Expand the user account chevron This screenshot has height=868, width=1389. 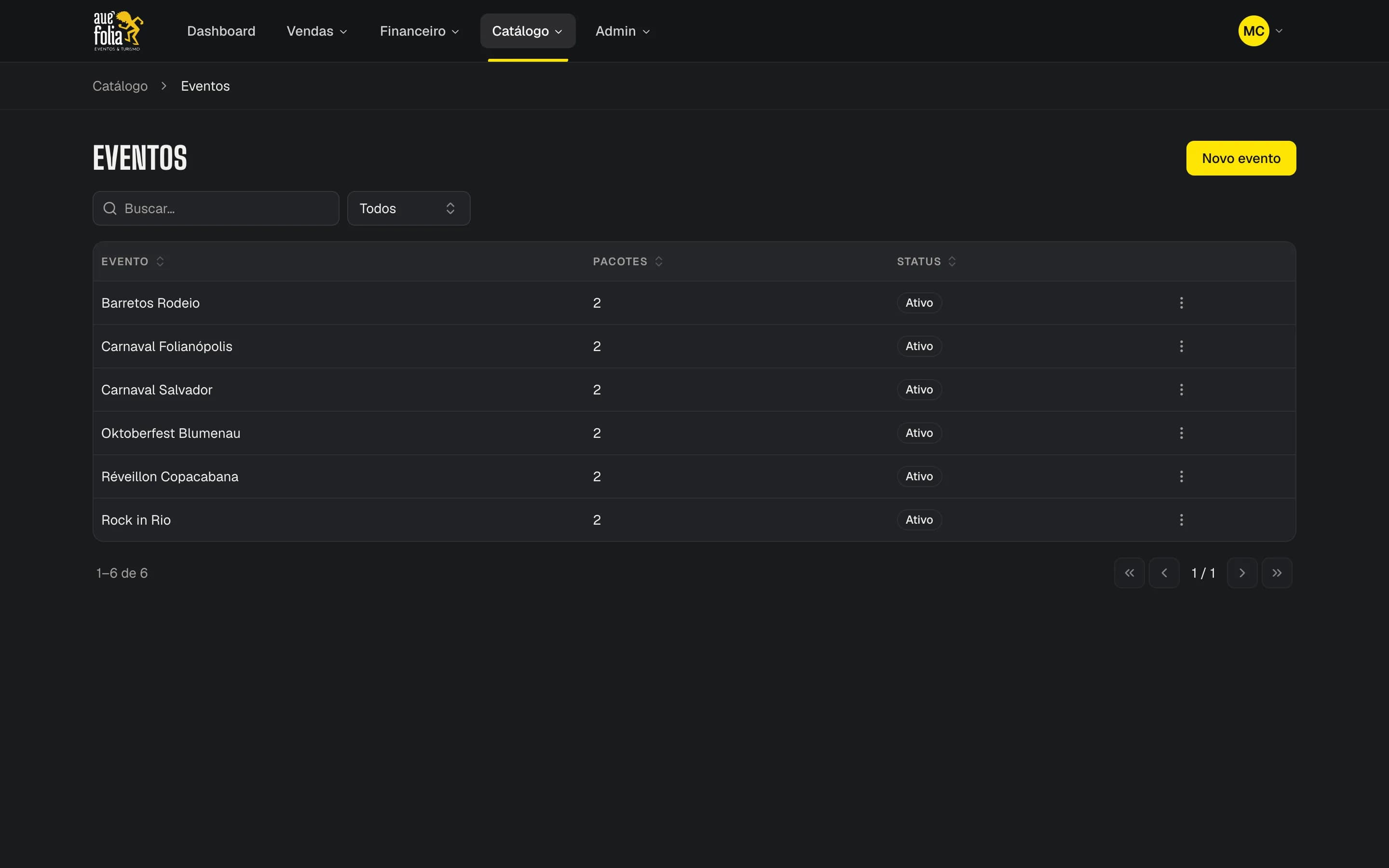(1280, 31)
